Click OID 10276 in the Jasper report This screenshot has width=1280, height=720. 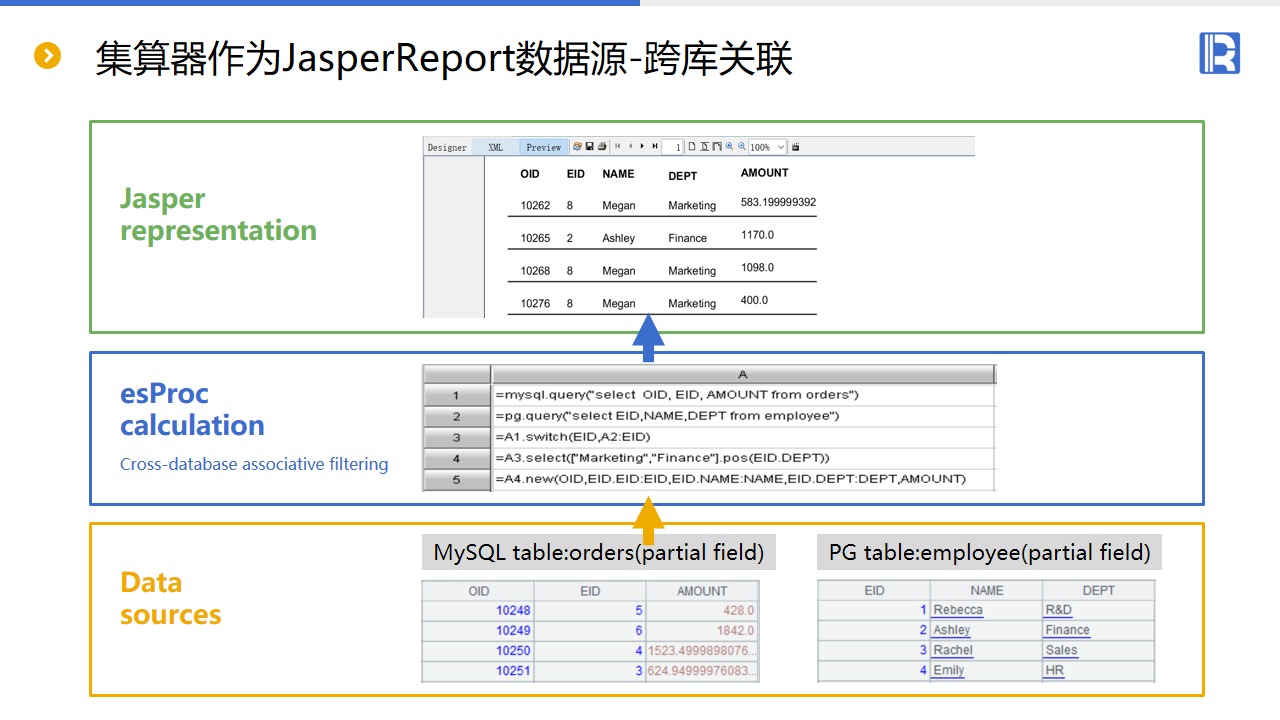pyautogui.click(x=535, y=304)
